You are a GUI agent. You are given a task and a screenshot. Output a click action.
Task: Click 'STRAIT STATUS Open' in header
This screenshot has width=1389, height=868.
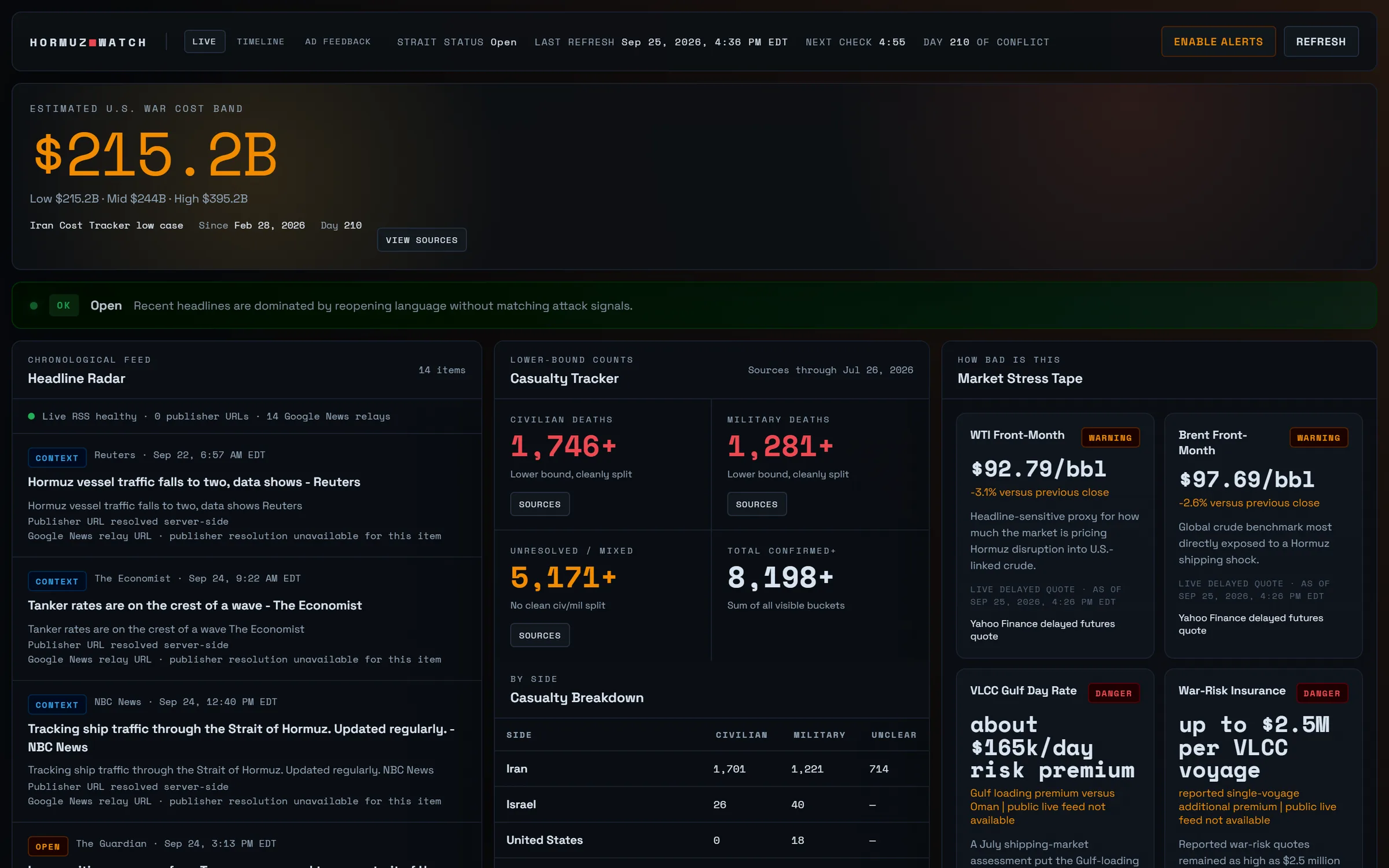click(457, 42)
